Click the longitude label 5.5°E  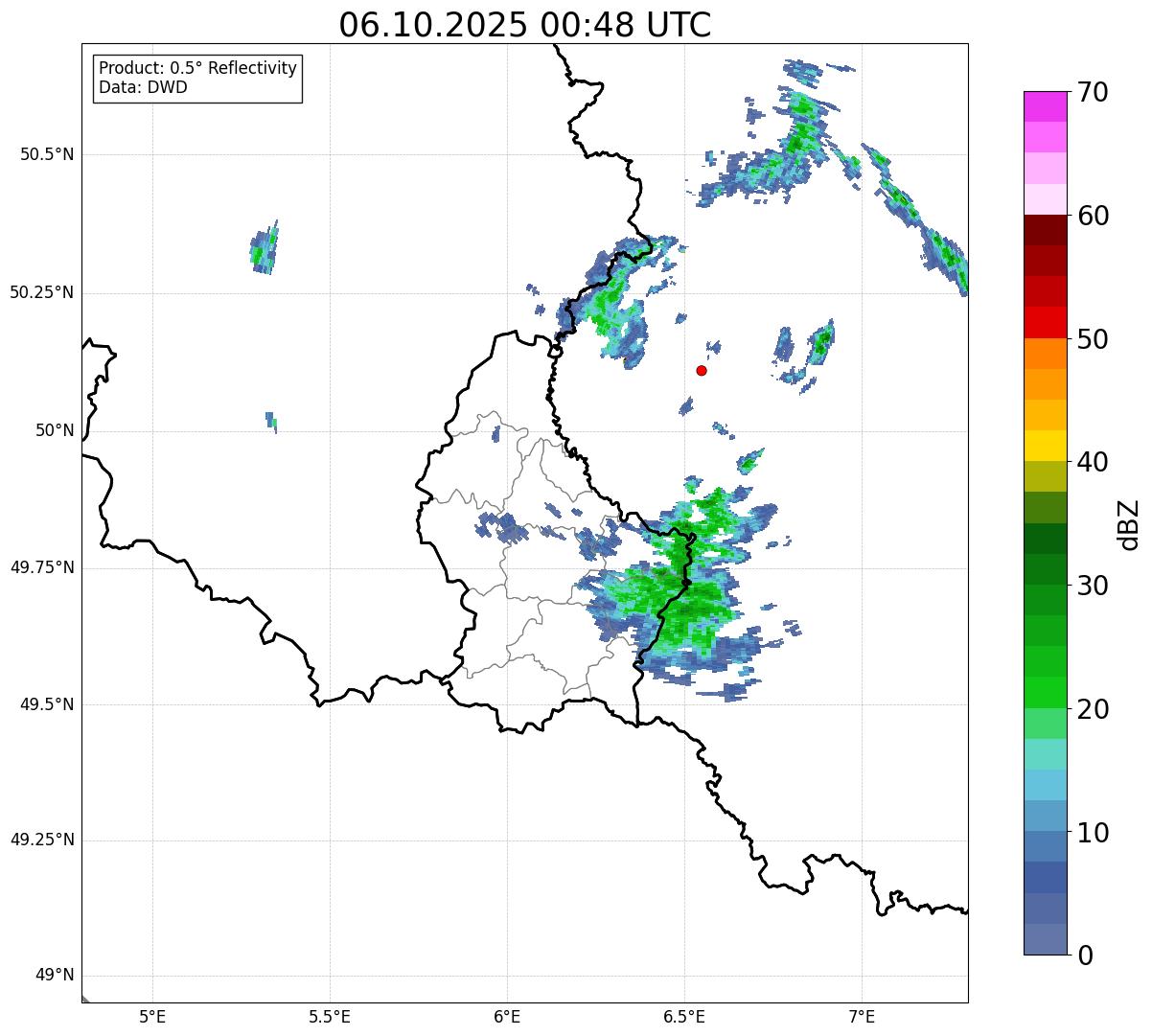coord(330,1017)
